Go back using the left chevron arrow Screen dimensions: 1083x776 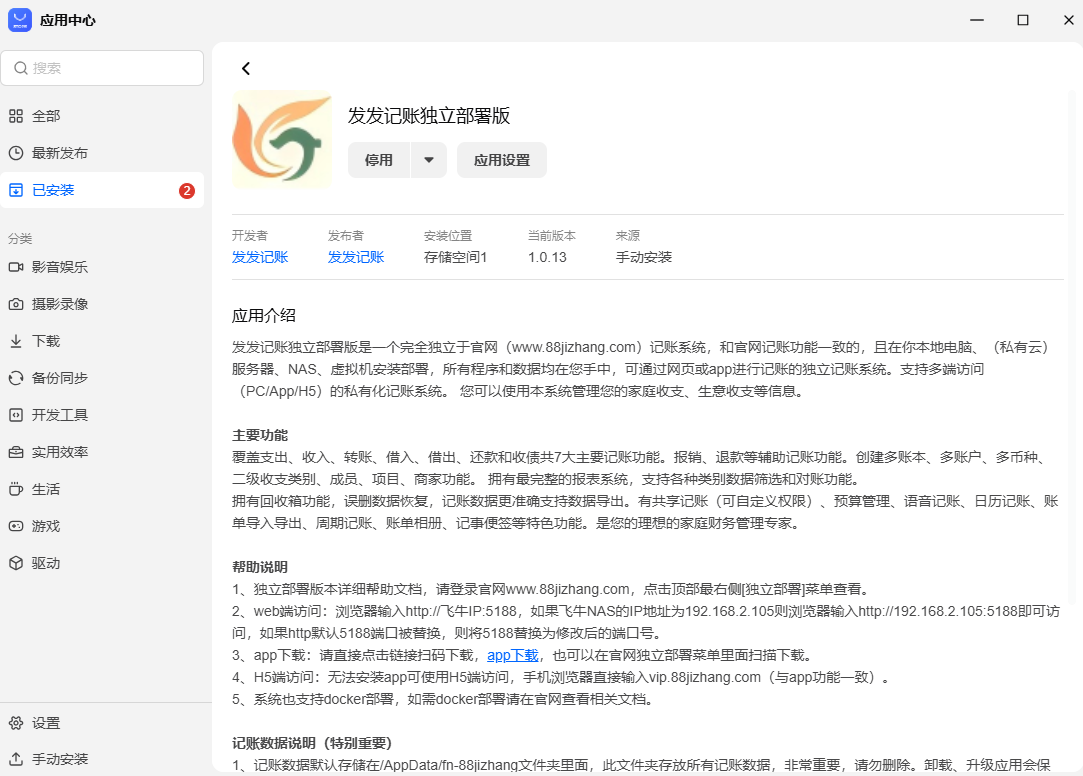[246, 68]
